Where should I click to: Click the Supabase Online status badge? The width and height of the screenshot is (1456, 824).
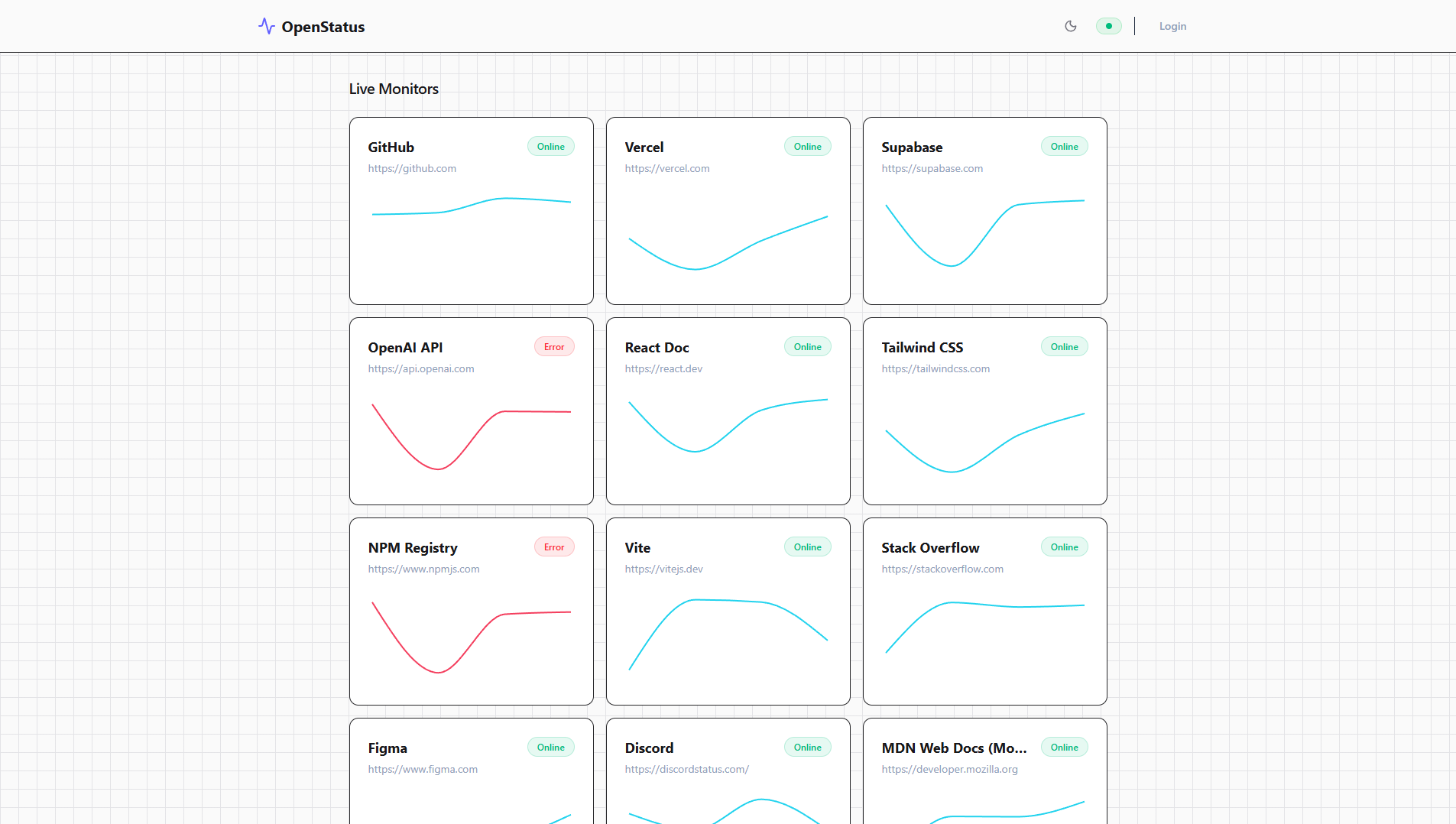coord(1065,147)
